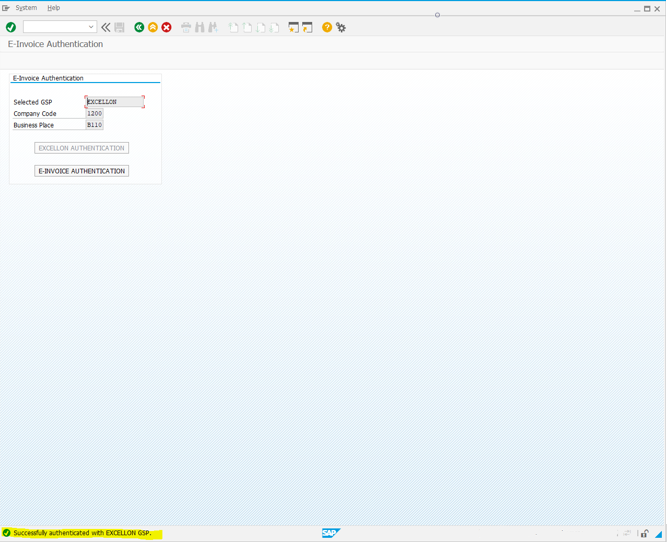Open the System menu
This screenshot has width=667, height=544.
pos(26,8)
